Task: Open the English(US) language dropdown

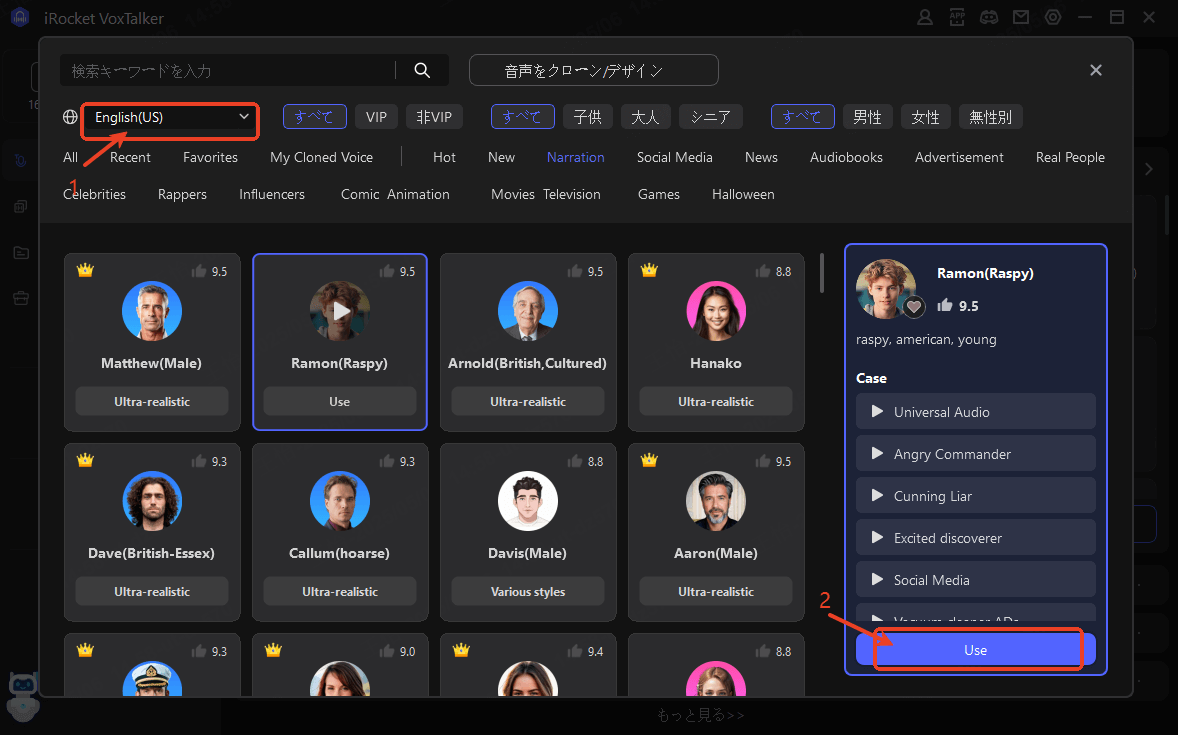Action: [171, 117]
